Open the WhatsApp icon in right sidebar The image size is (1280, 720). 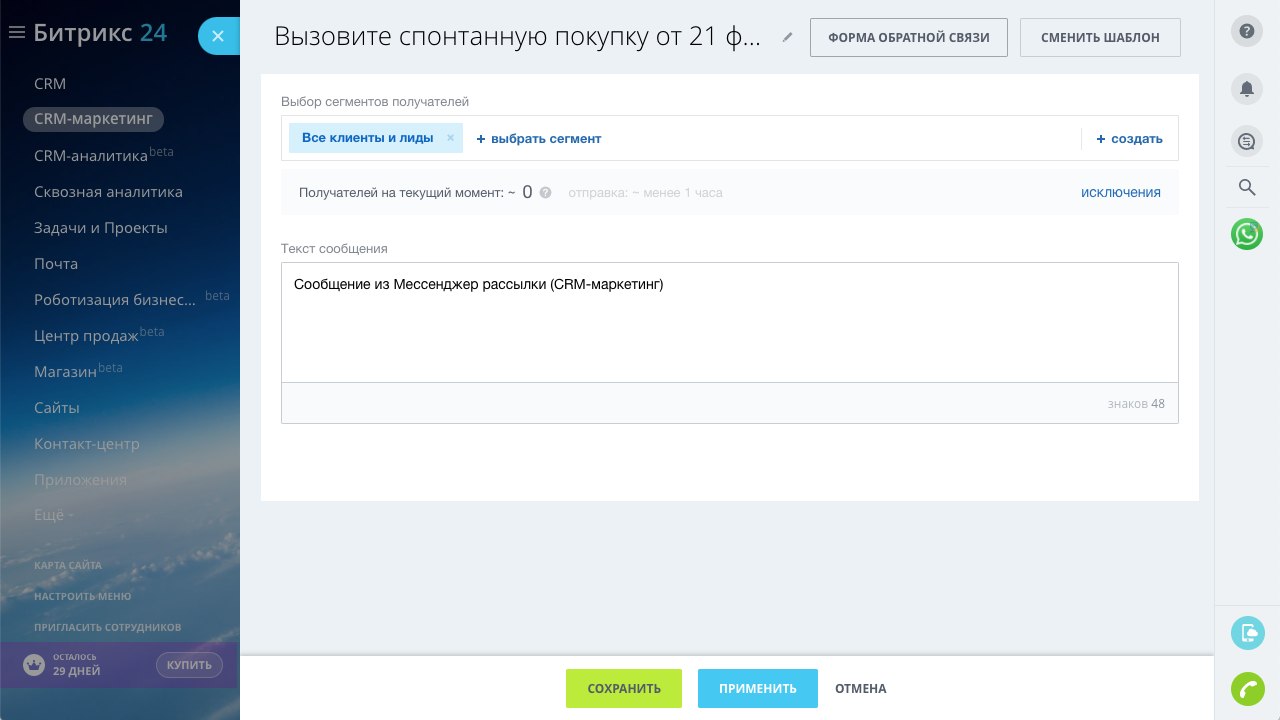point(1247,234)
